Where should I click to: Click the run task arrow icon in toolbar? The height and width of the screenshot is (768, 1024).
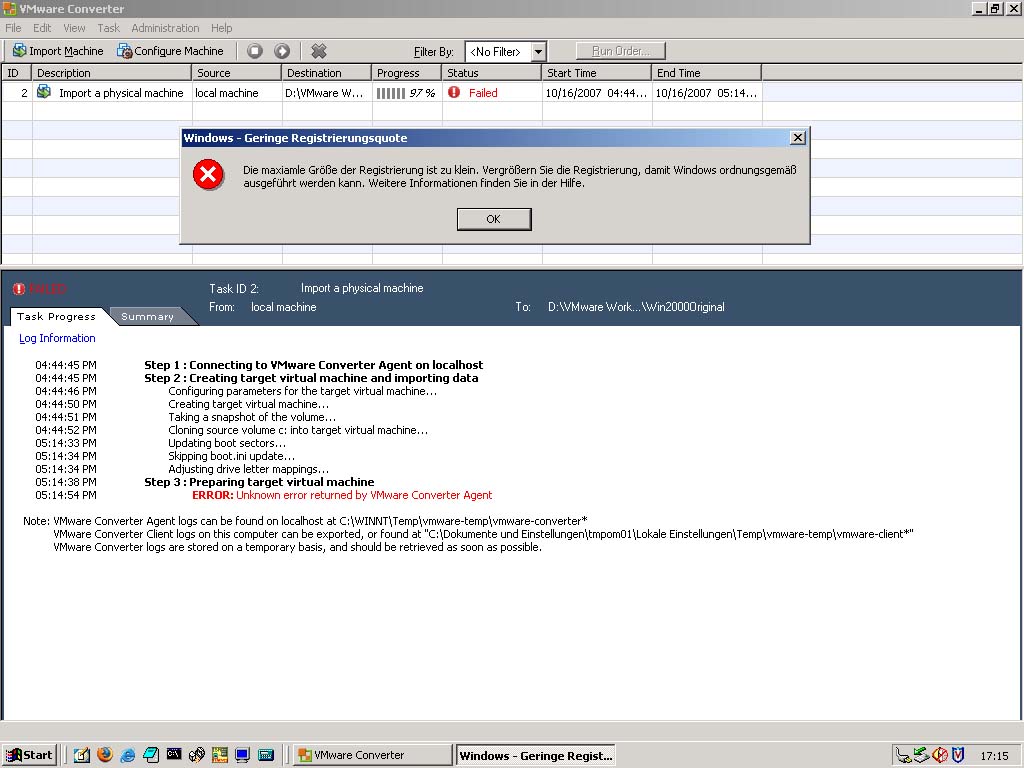281,51
